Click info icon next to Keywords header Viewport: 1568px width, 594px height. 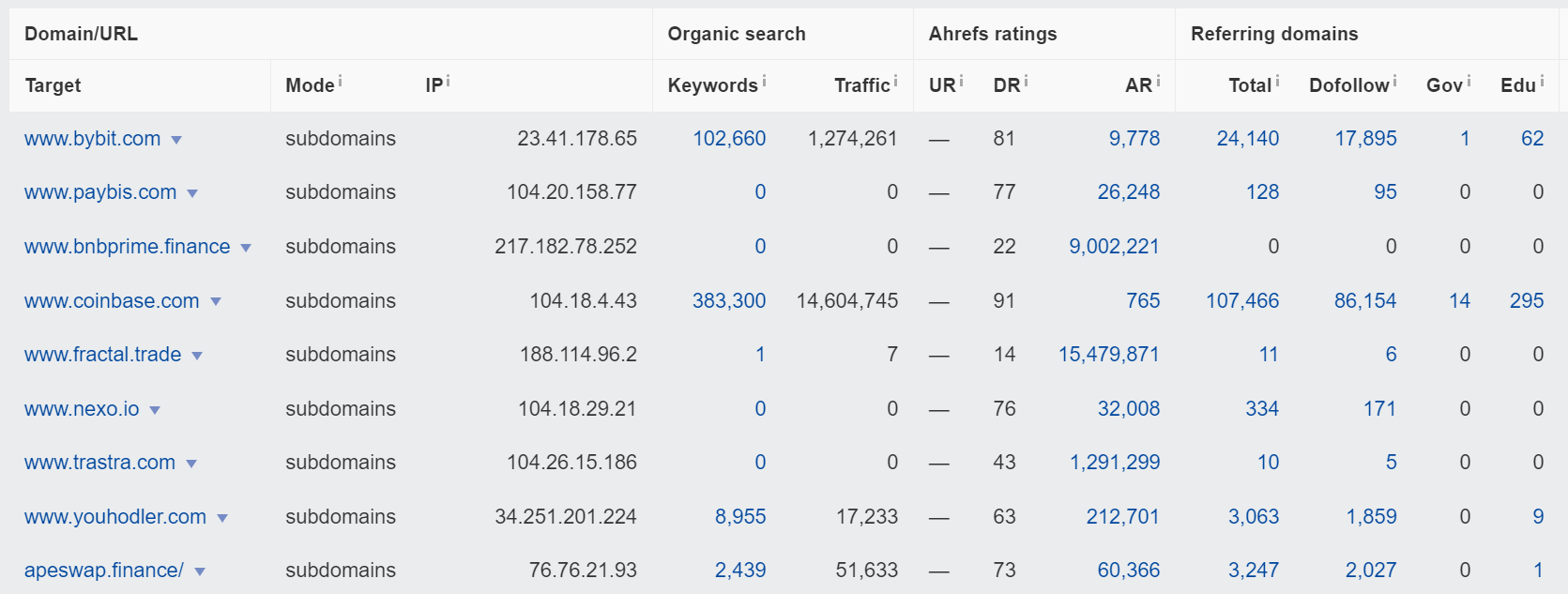coord(764,81)
